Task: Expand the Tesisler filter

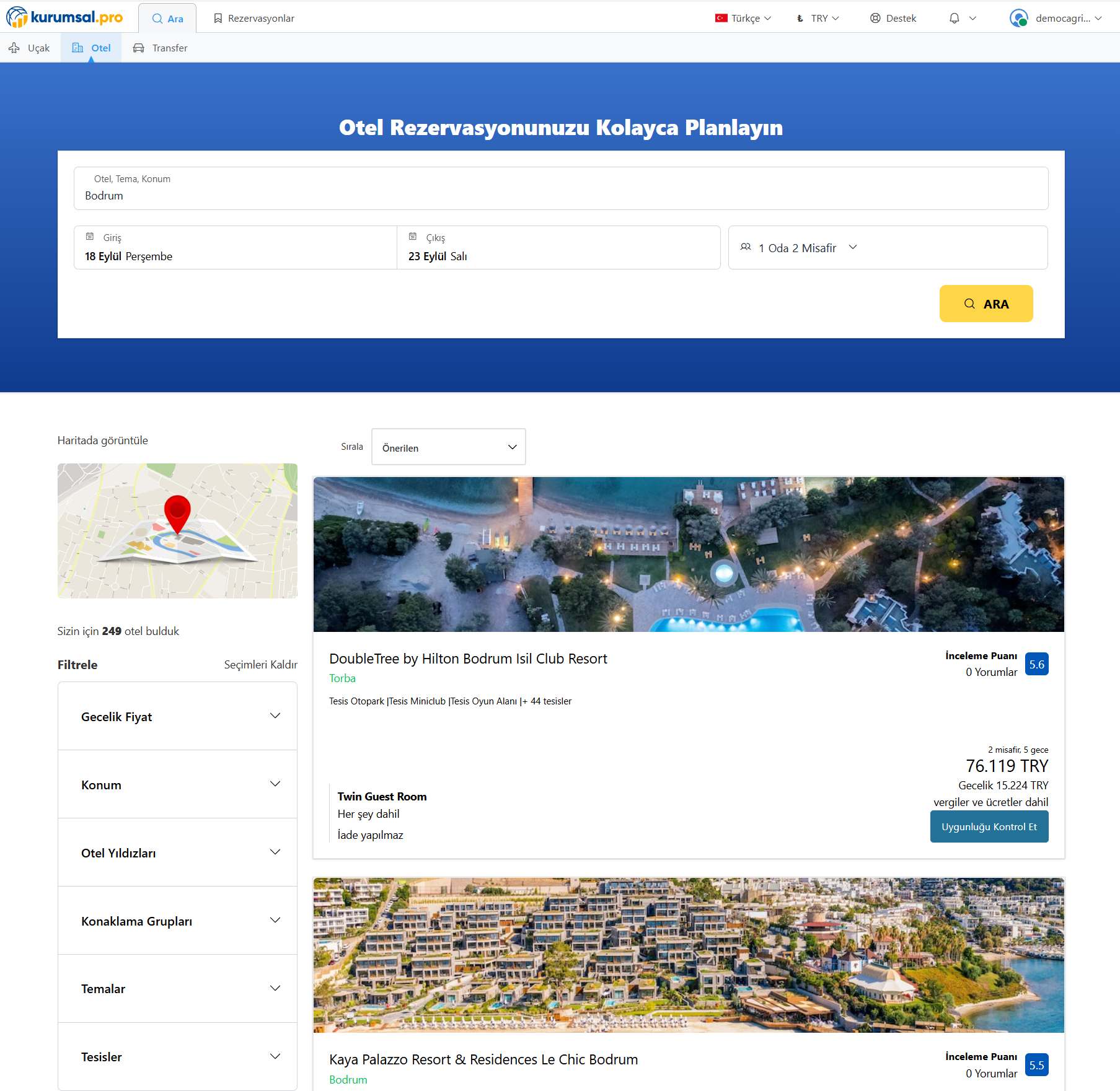Action: (x=177, y=1057)
